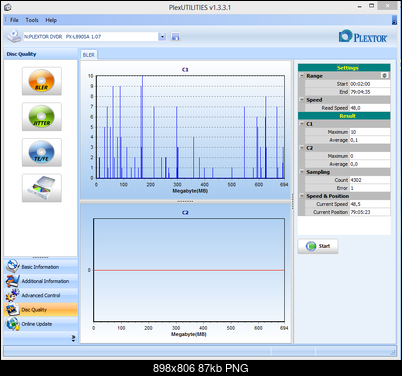Click the splitter handle above Basic Information
Image resolution: width=402 pixels, height=376 pixels.
(x=41, y=258)
